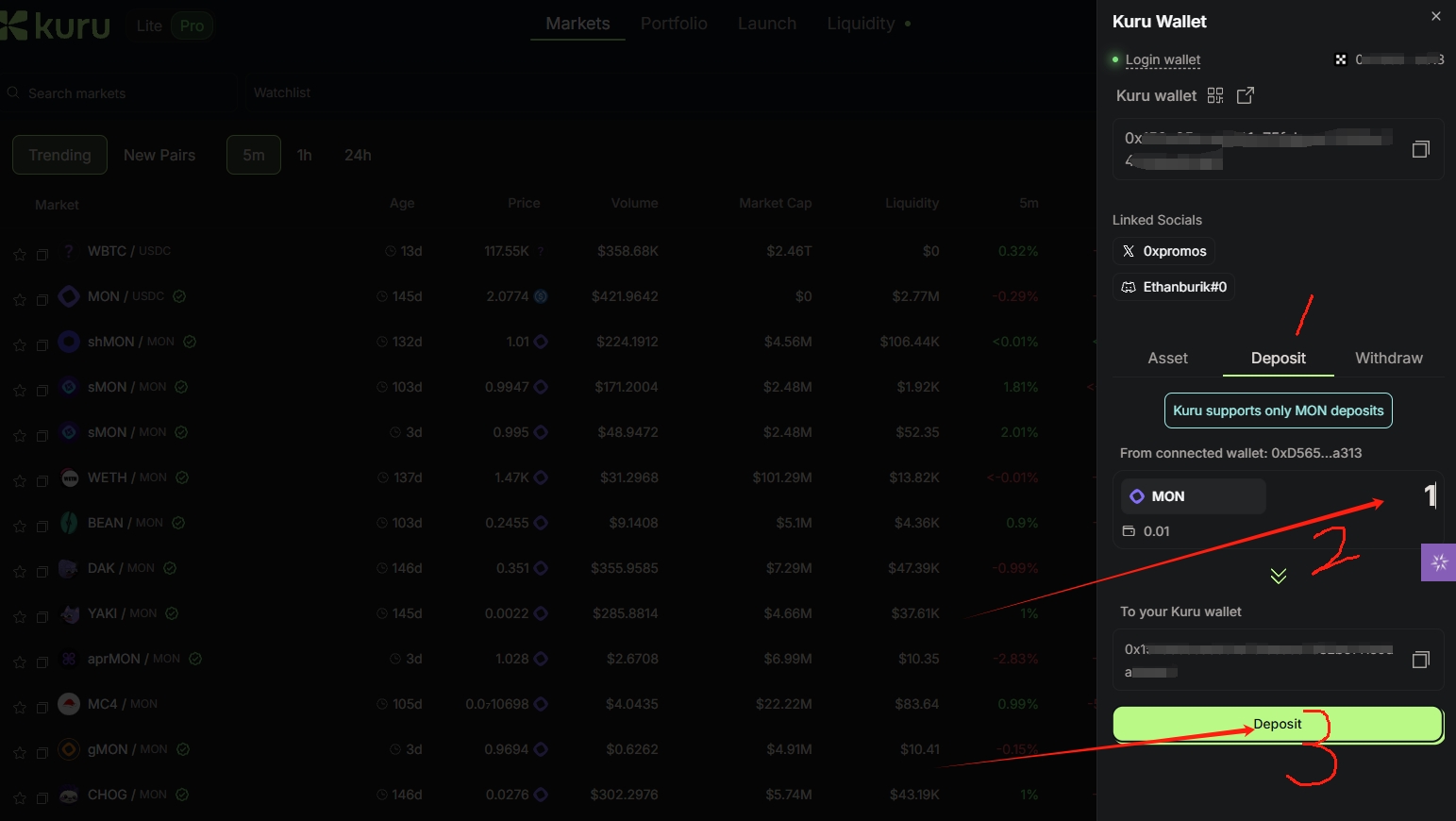Open the MON token selector

(1194, 496)
